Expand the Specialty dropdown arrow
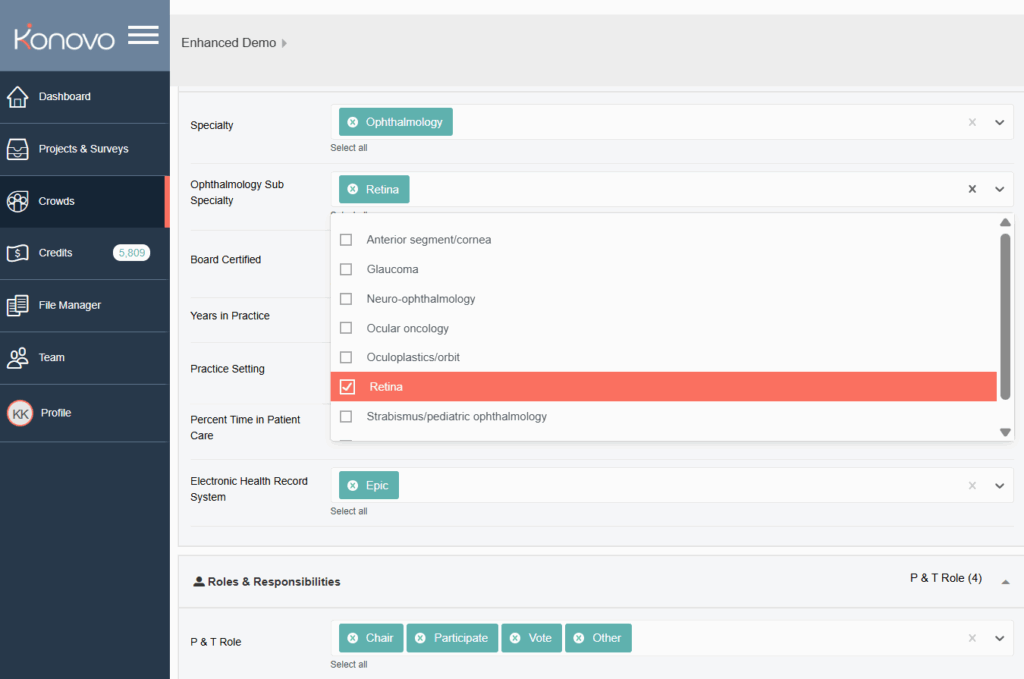1024x679 pixels. click(999, 123)
